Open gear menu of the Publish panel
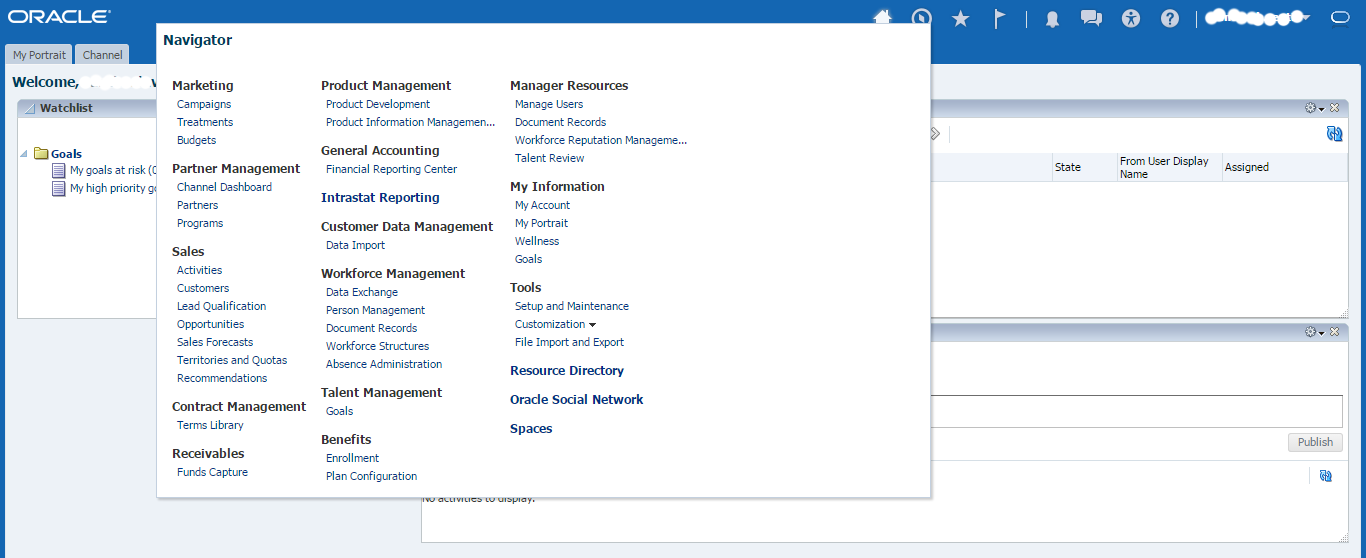 [x=1314, y=331]
